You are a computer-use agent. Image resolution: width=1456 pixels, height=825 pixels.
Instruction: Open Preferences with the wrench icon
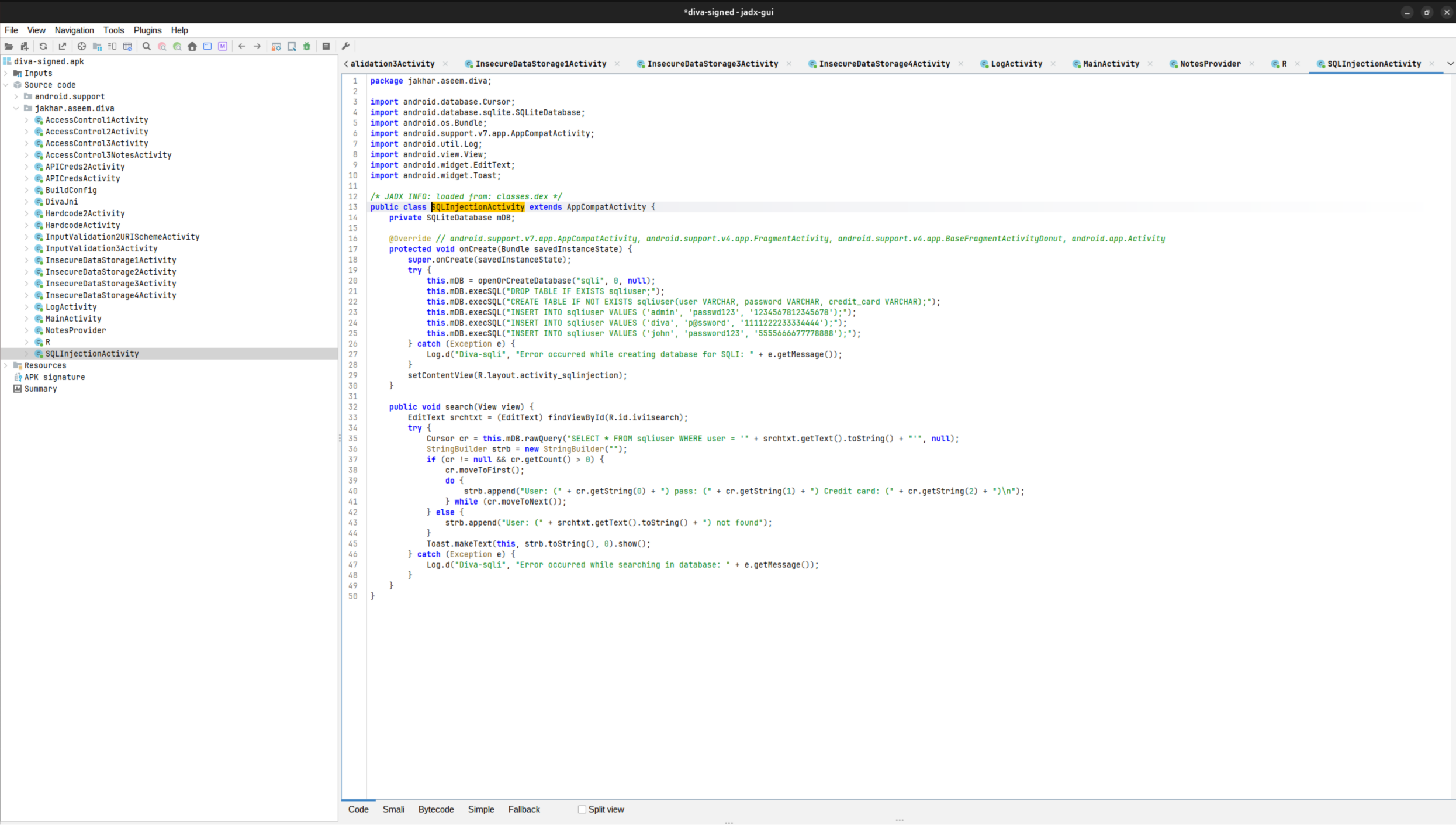[x=345, y=46]
